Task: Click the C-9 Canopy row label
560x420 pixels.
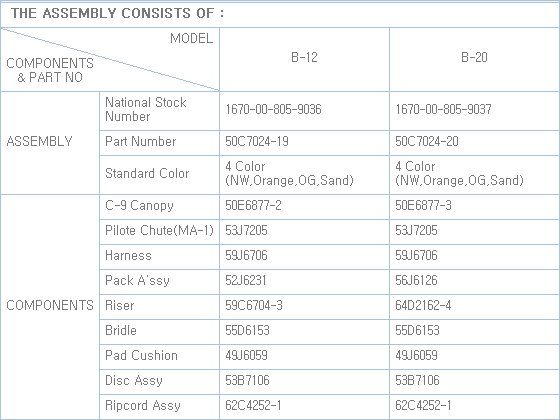Action: click(139, 206)
